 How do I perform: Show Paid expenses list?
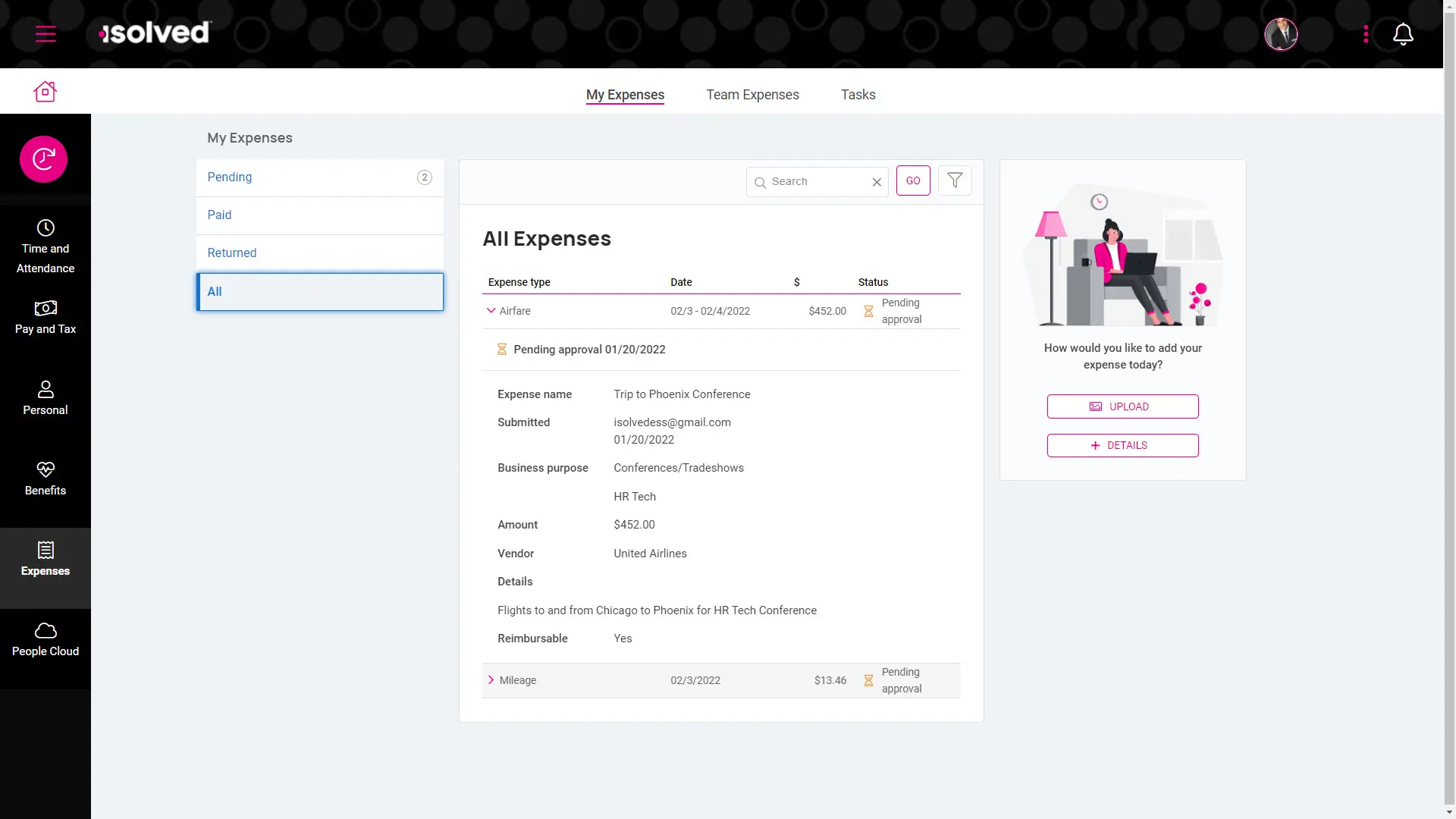(x=320, y=215)
